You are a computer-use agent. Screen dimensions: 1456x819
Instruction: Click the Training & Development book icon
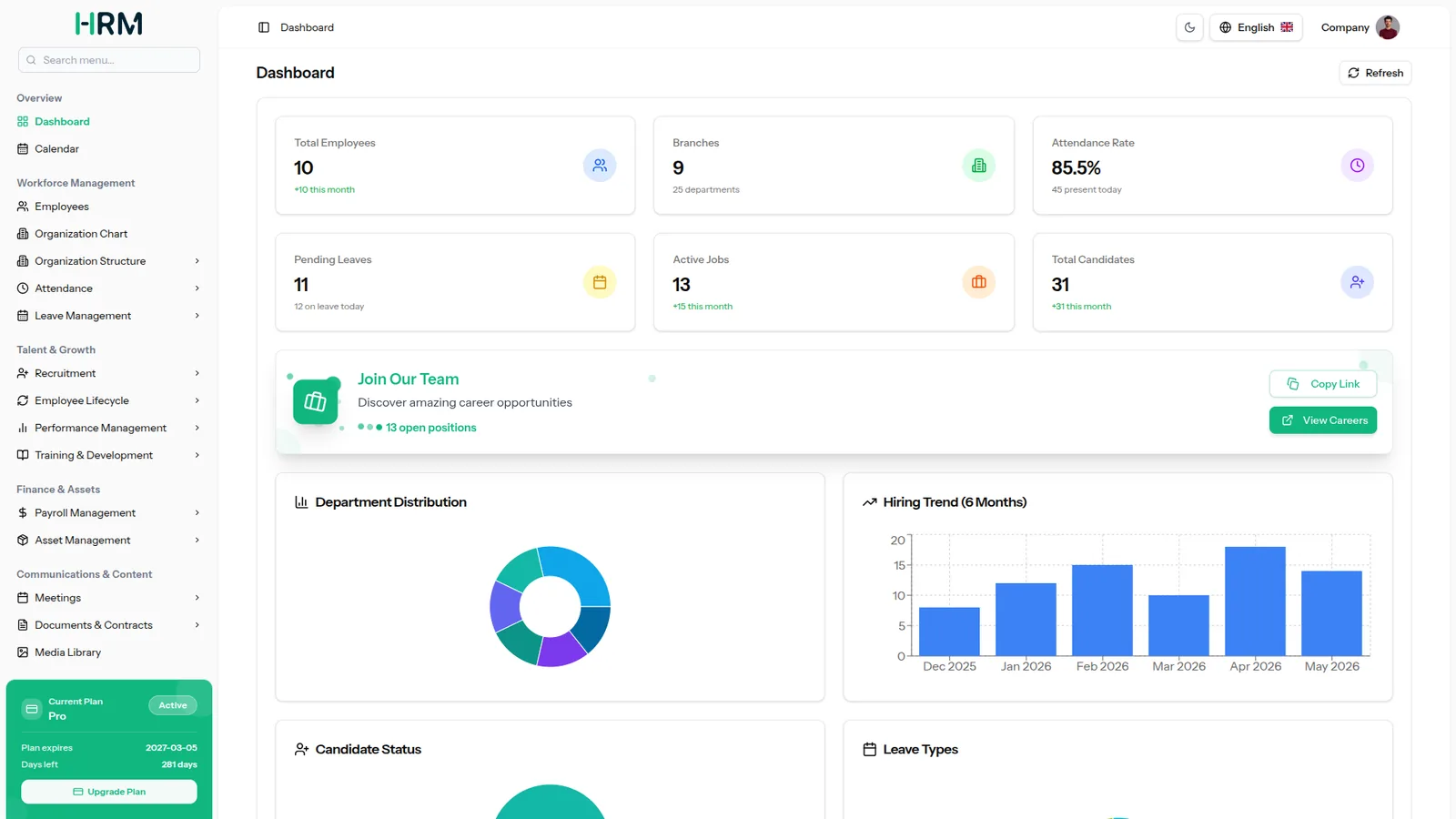point(23,455)
